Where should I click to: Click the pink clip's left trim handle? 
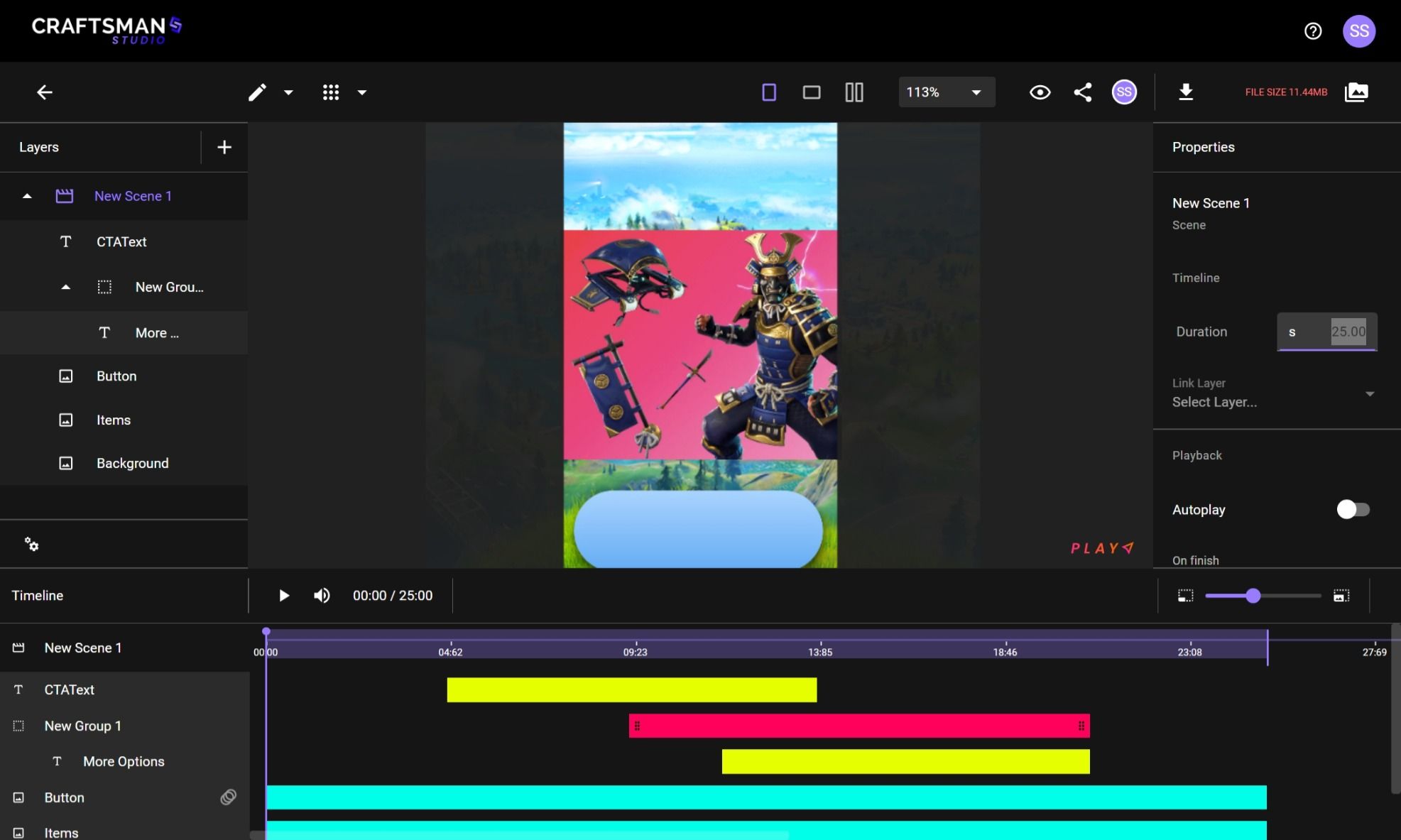(637, 726)
